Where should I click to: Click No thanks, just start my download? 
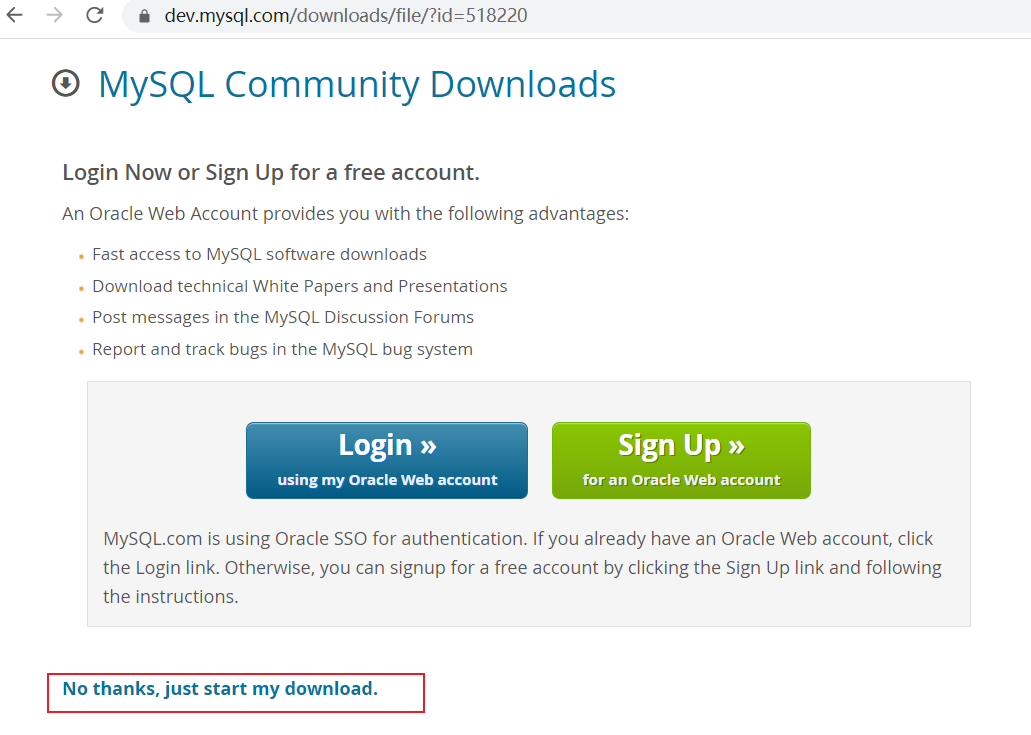[220, 689]
